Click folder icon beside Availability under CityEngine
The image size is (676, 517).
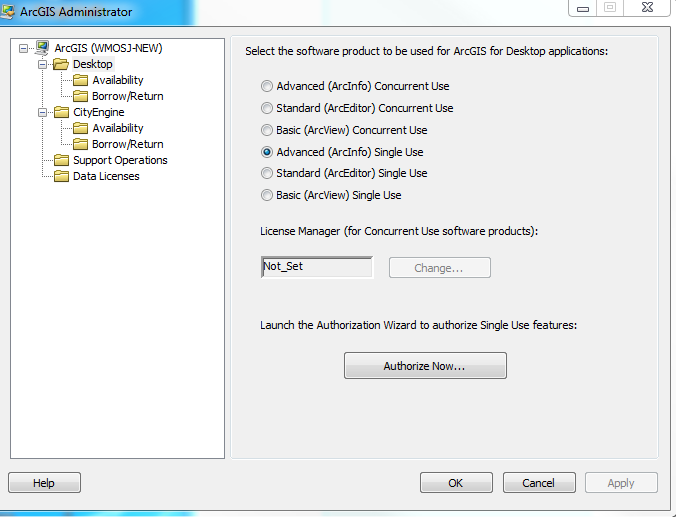81,128
